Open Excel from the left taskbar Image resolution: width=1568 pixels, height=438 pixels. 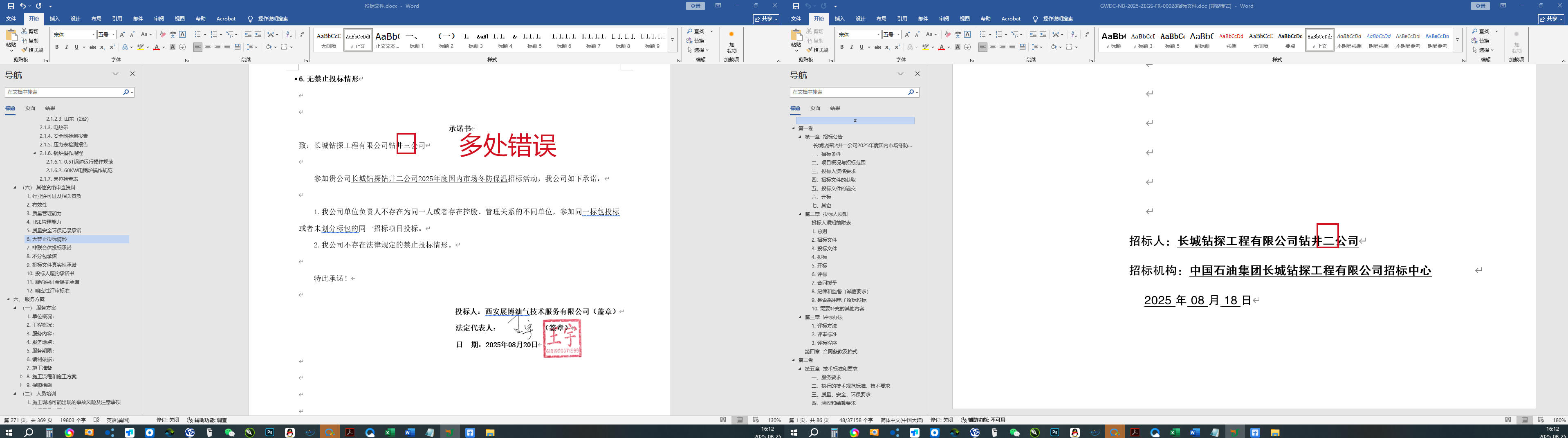point(390,433)
